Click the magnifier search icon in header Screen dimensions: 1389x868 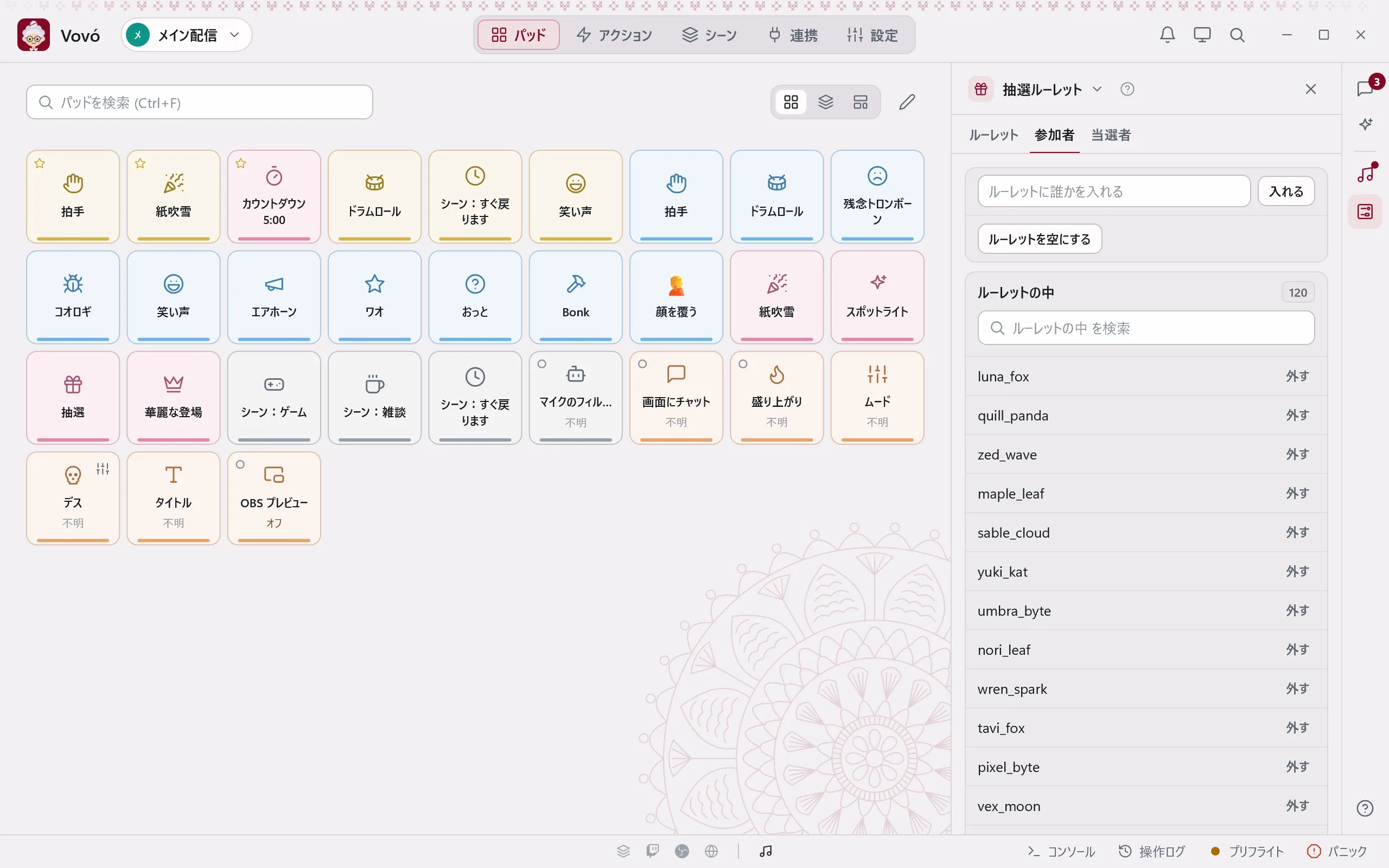[x=1237, y=35]
